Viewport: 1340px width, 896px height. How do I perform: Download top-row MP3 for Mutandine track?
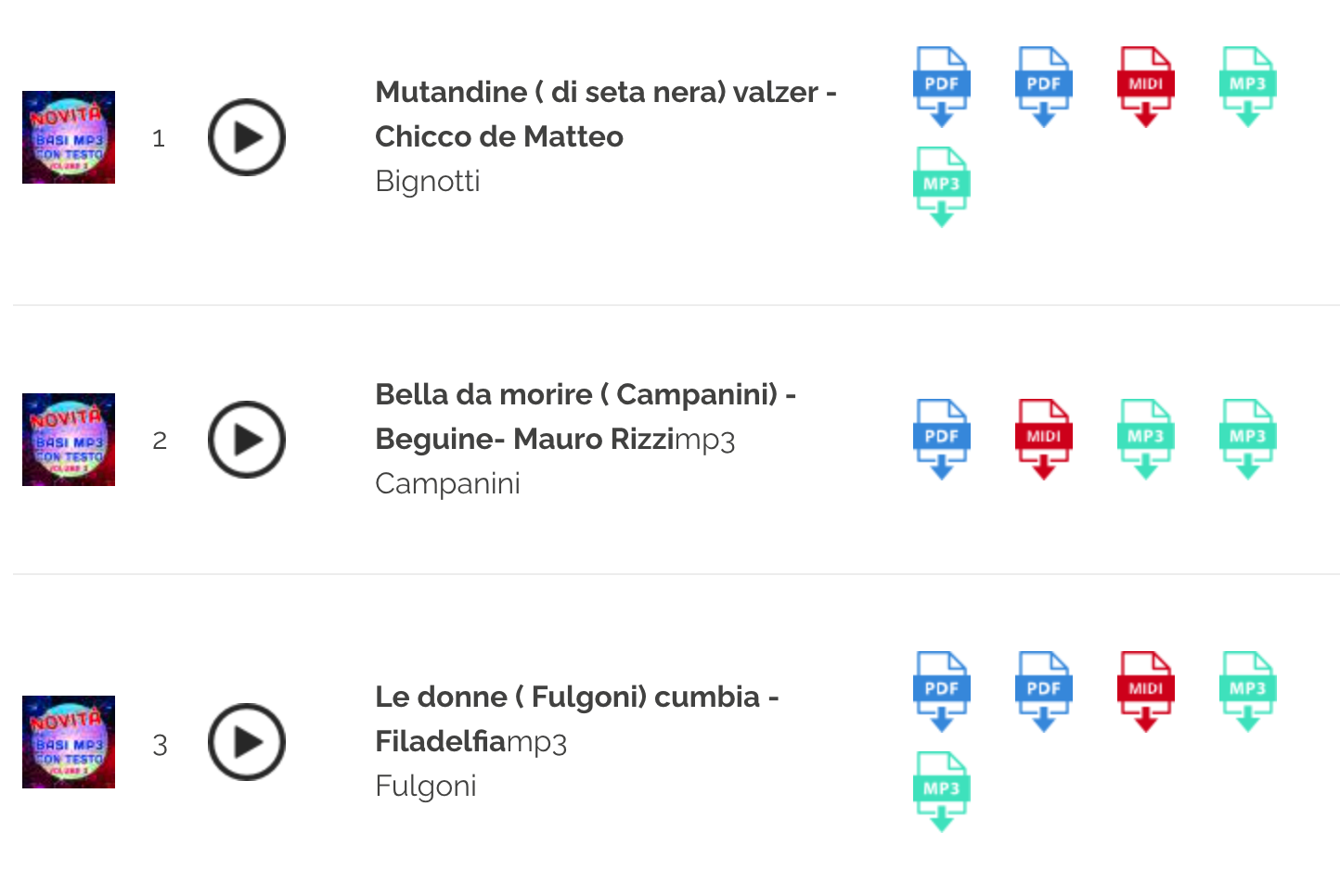pyautogui.click(x=1247, y=86)
